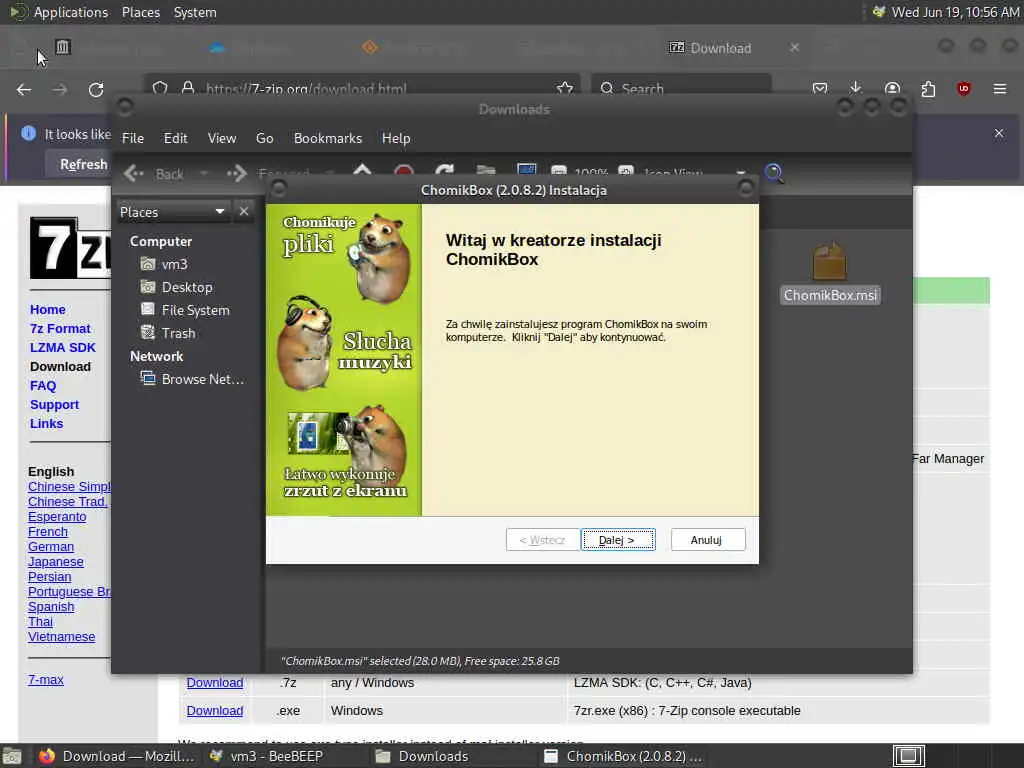Image resolution: width=1024 pixels, height=768 pixels.
Task: Open Back history dropdown arrow in file manager
Action: (203, 174)
